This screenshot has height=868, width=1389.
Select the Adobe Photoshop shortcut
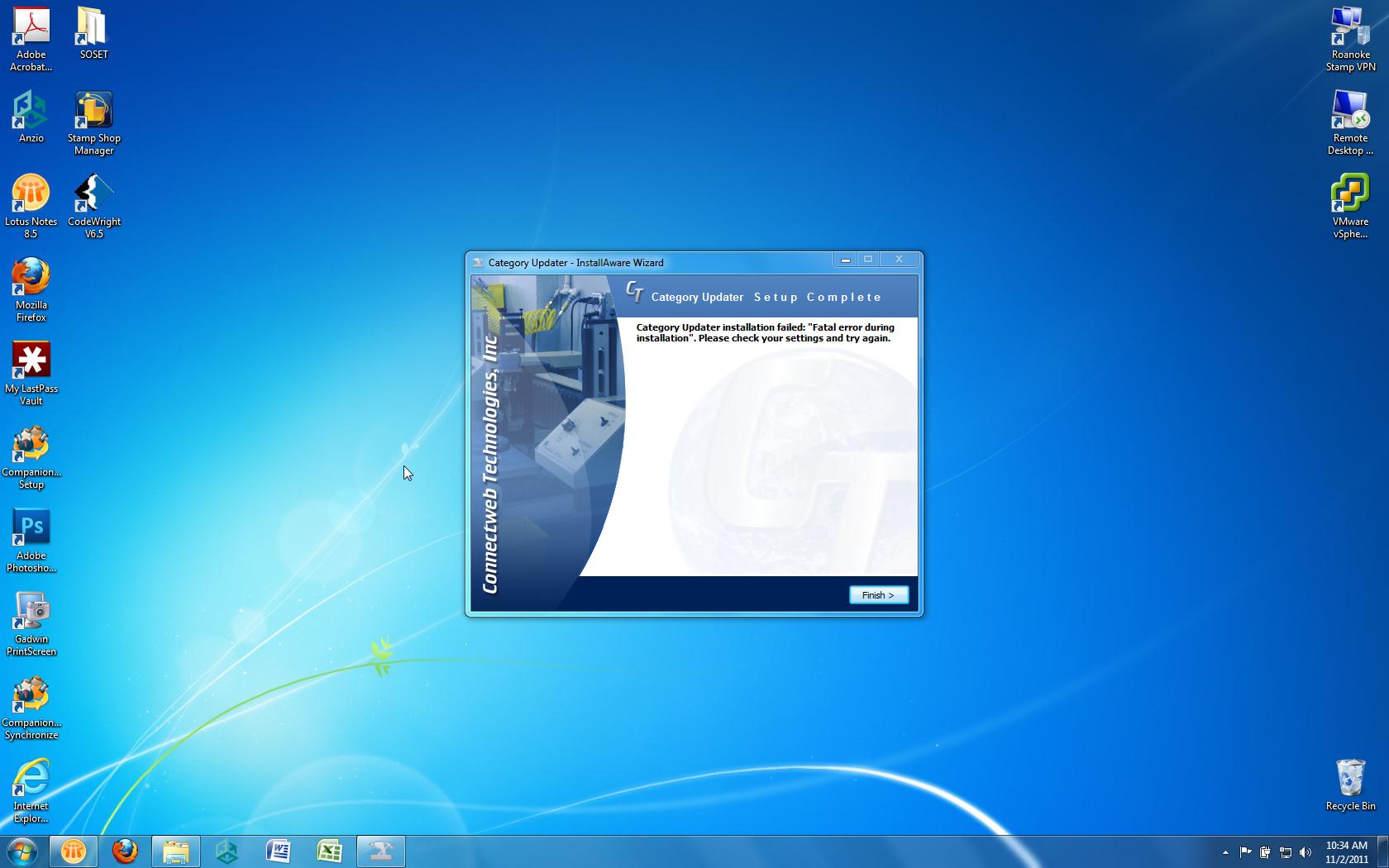pos(31,540)
